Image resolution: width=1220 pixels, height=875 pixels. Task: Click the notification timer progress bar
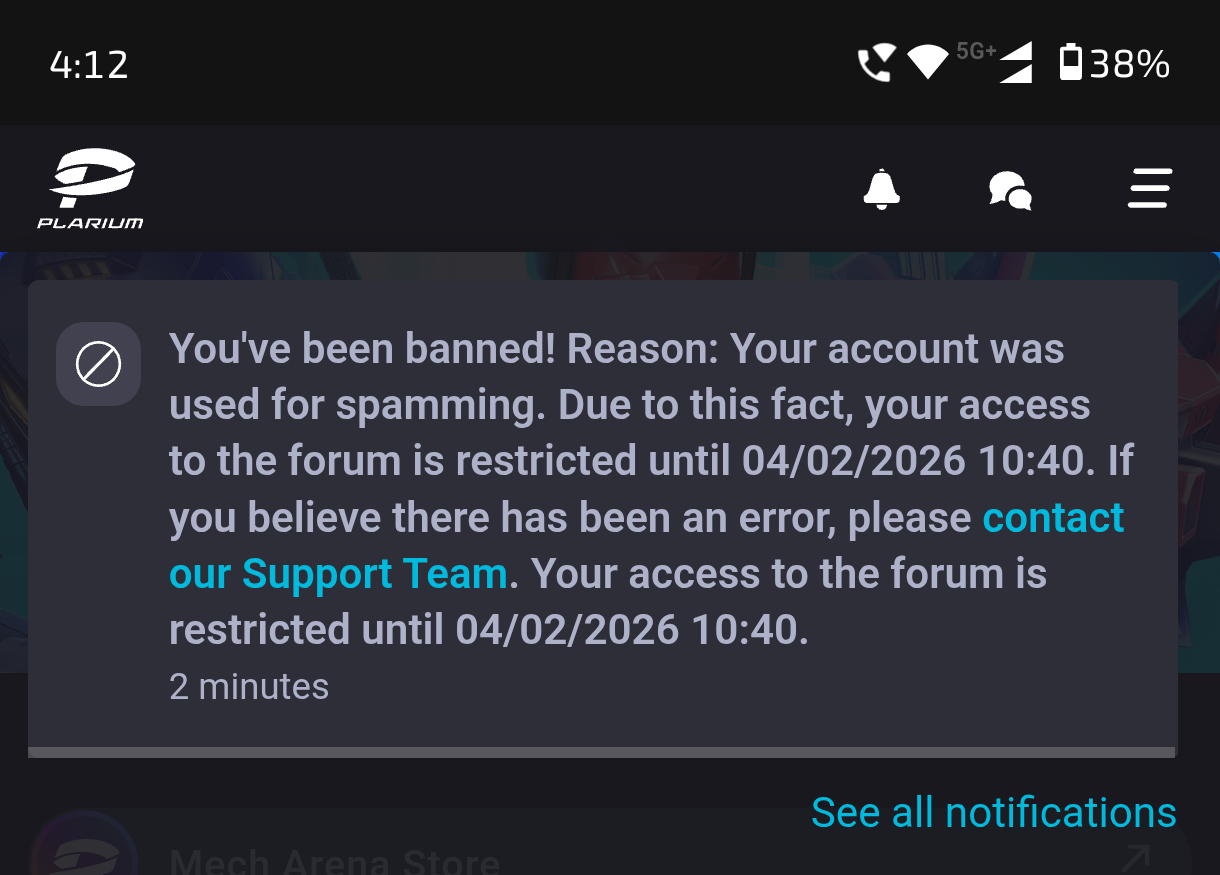pos(600,752)
